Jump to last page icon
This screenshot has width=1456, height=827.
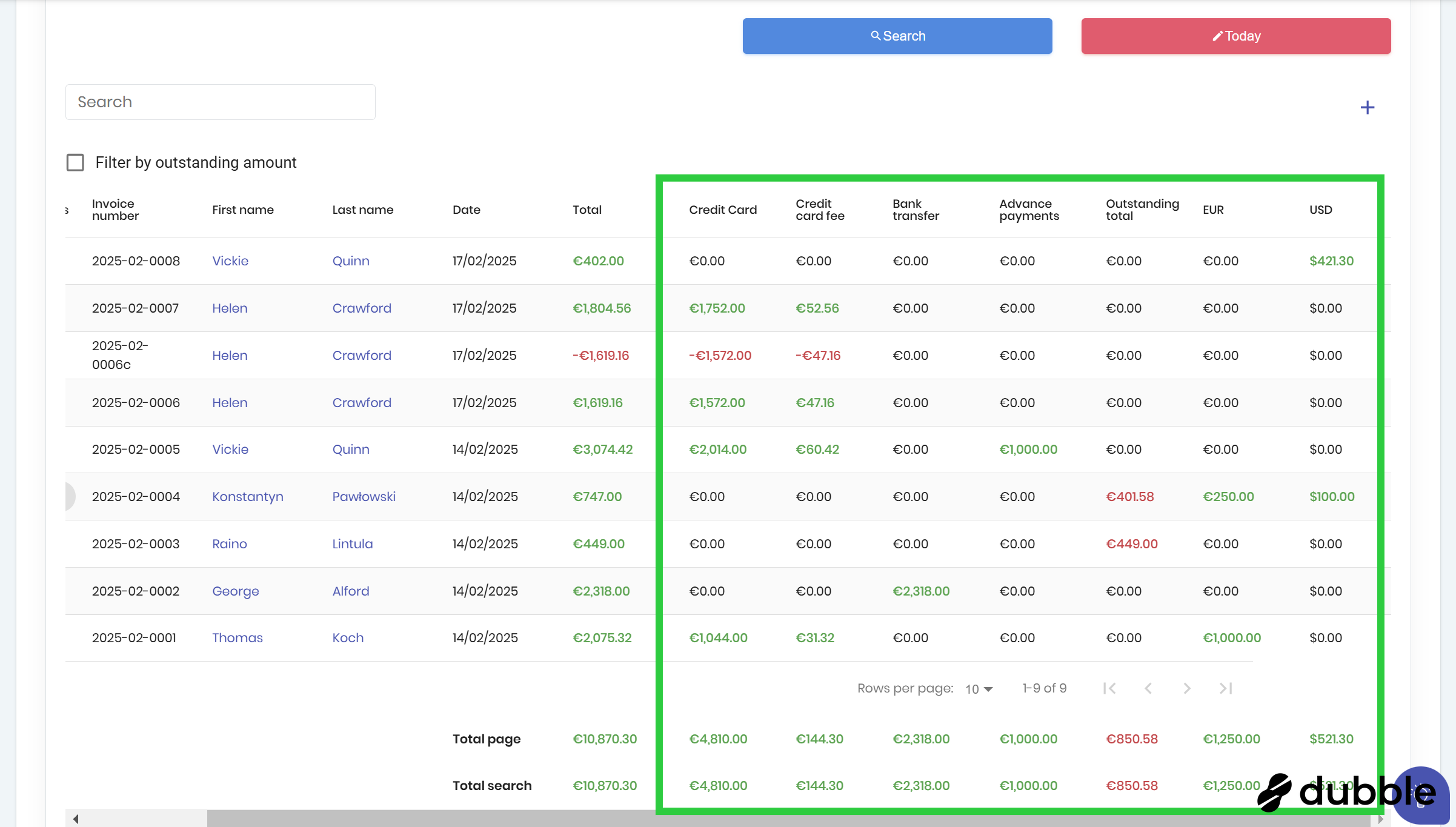click(1226, 688)
